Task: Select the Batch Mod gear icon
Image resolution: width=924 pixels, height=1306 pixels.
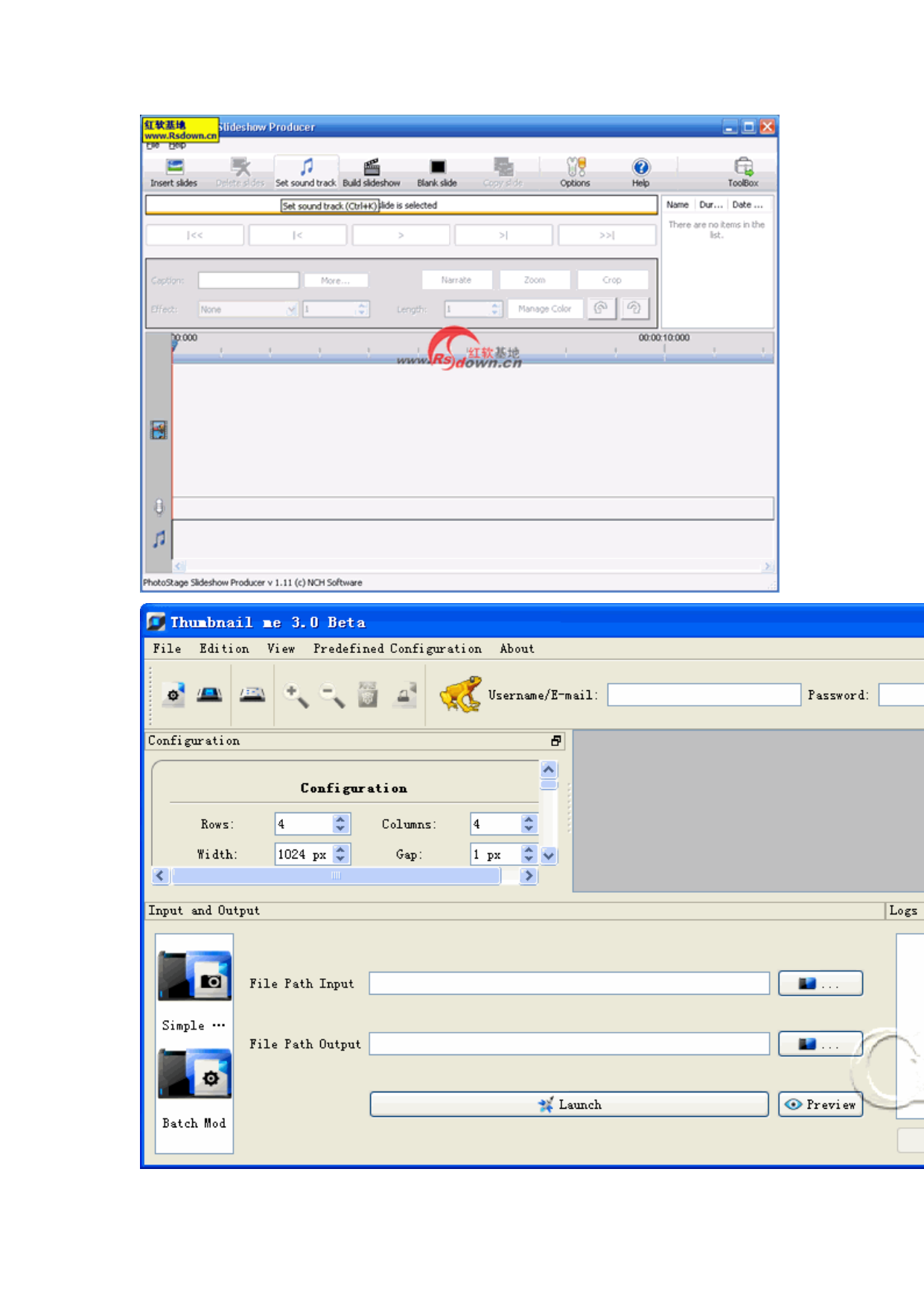Action: click(x=194, y=1074)
